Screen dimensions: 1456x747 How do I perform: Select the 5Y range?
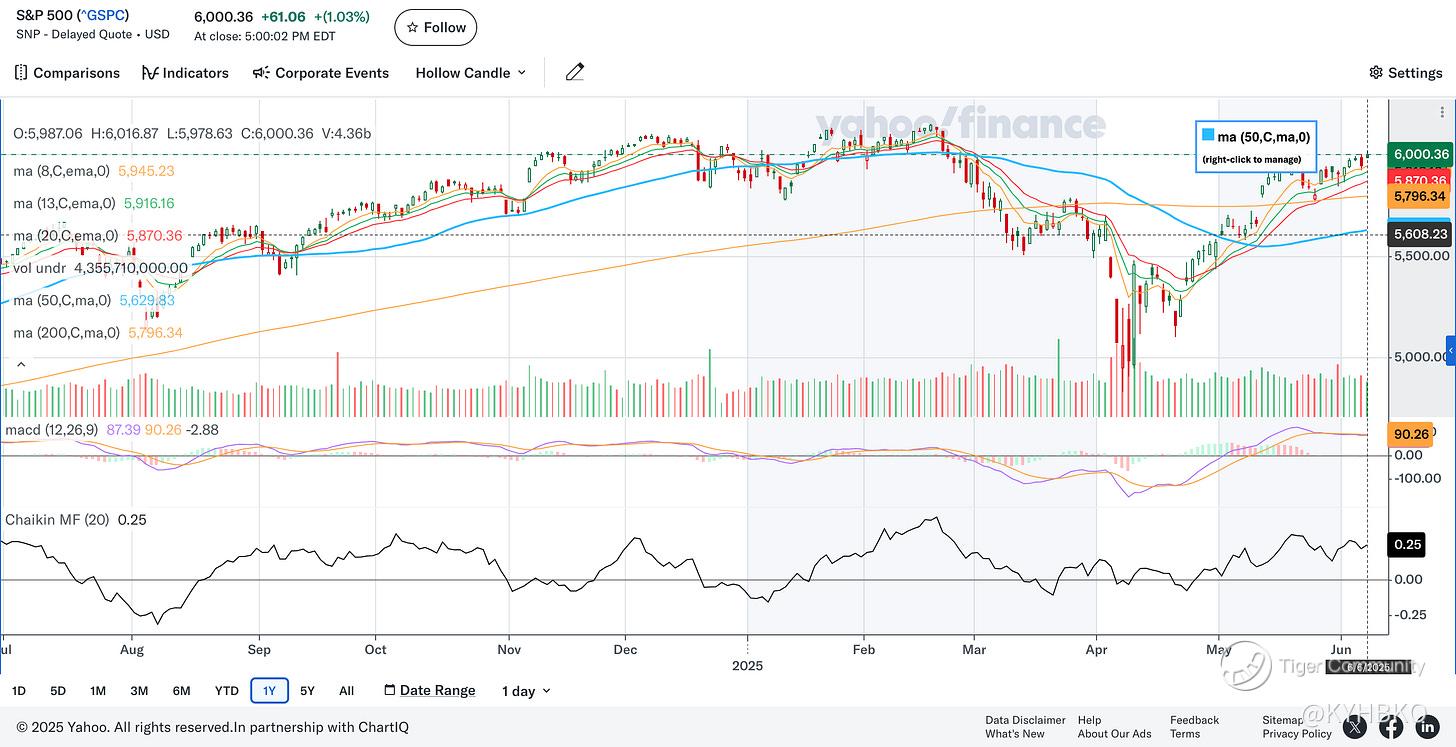[x=308, y=691]
